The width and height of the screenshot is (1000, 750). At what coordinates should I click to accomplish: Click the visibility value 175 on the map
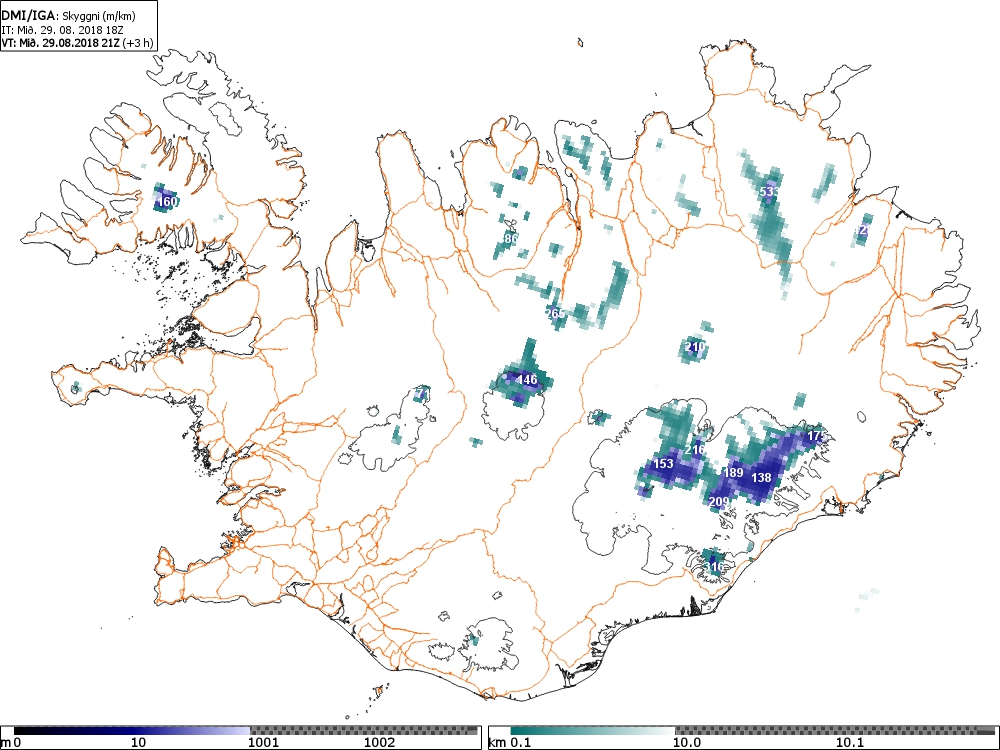pos(817,436)
